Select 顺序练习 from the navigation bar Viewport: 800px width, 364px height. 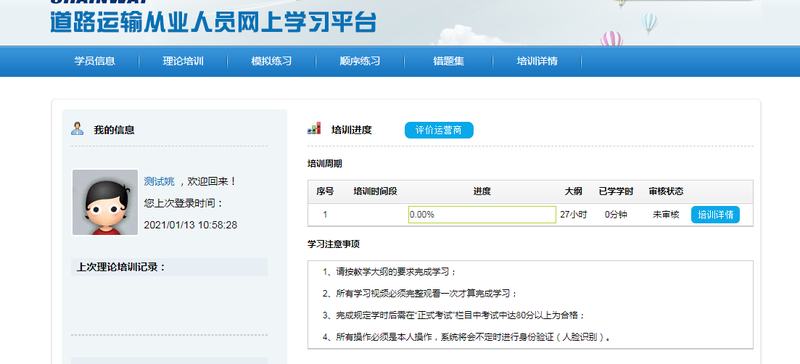pyautogui.click(x=360, y=61)
